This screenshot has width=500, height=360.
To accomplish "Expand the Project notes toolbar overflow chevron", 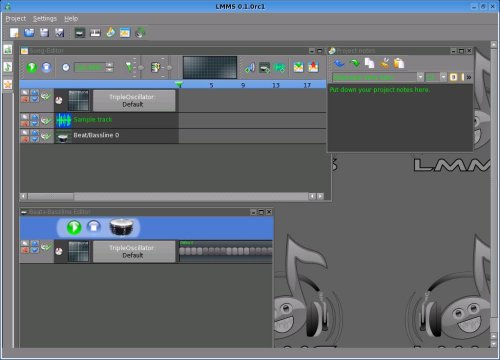I will coord(469,77).
